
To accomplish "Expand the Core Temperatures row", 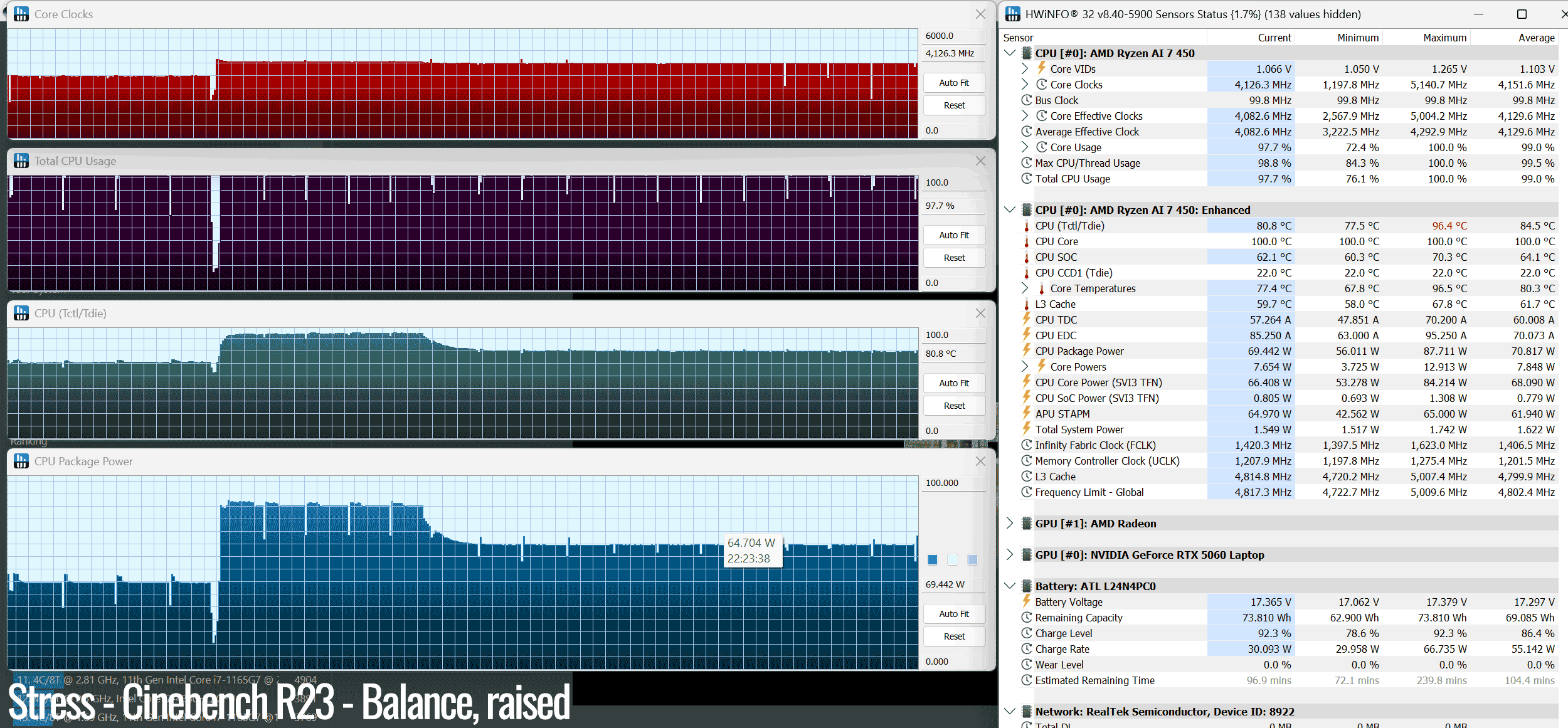I will coord(1025,288).
